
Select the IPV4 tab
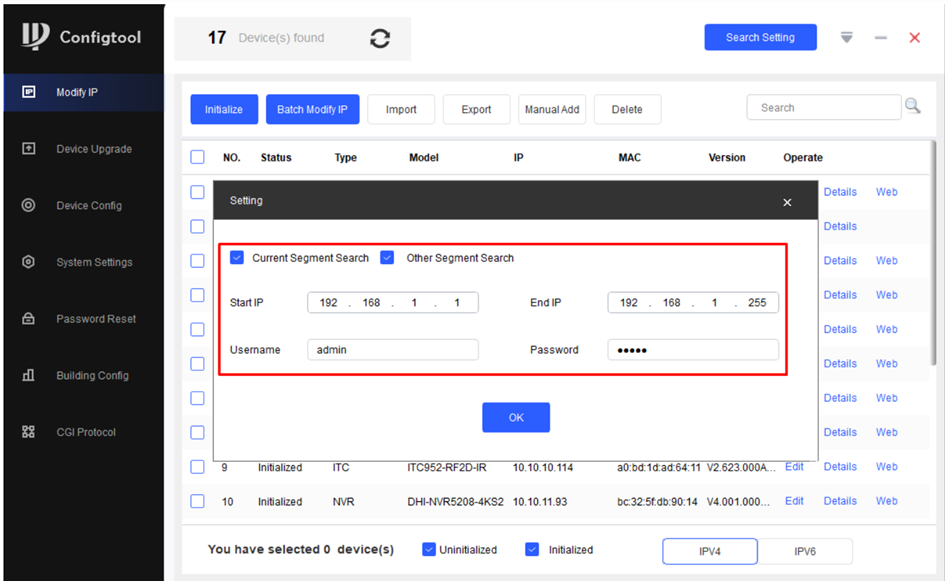coord(709,551)
